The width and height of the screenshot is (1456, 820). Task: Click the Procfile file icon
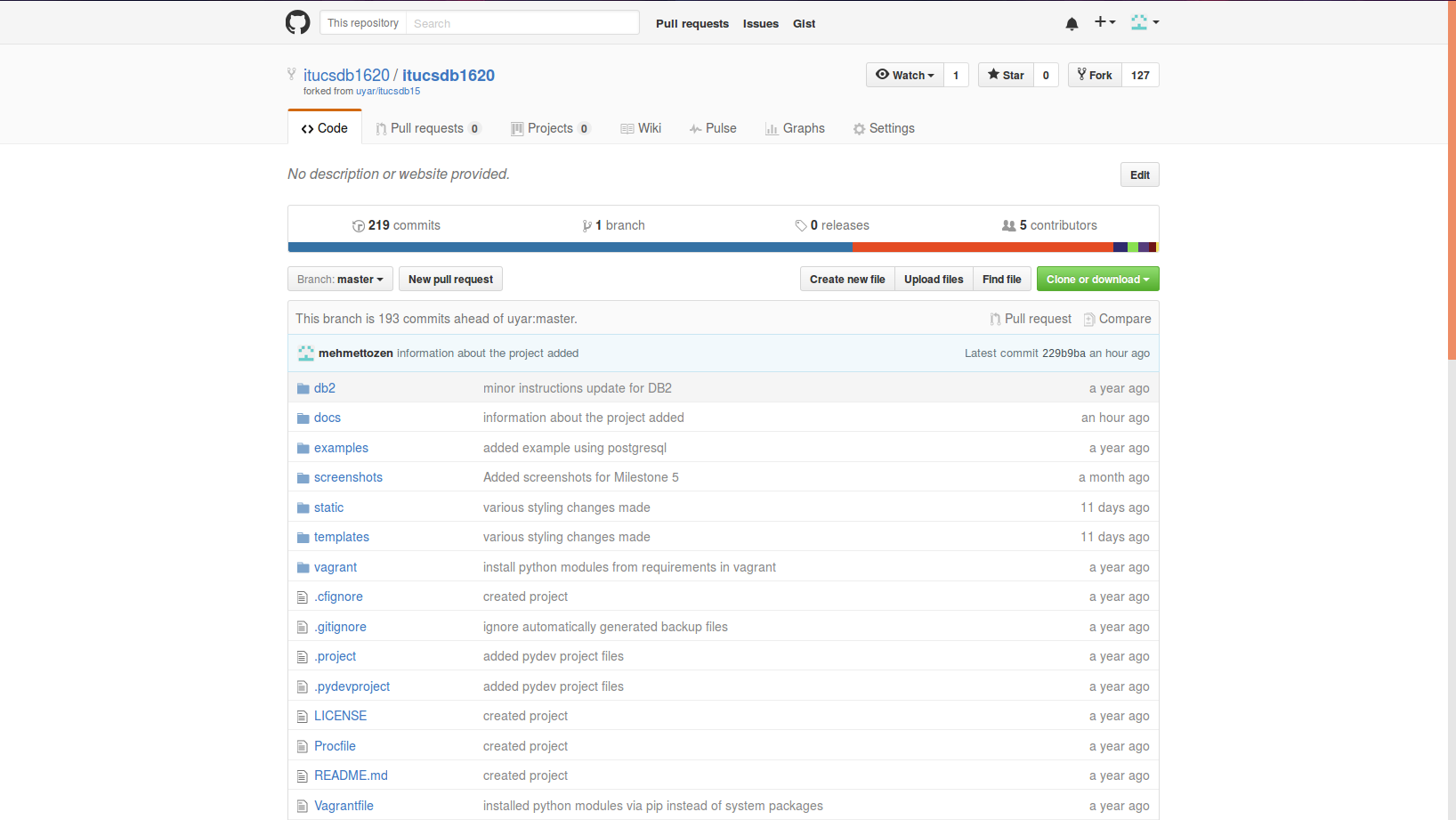pyautogui.click(x=303, y=747)
